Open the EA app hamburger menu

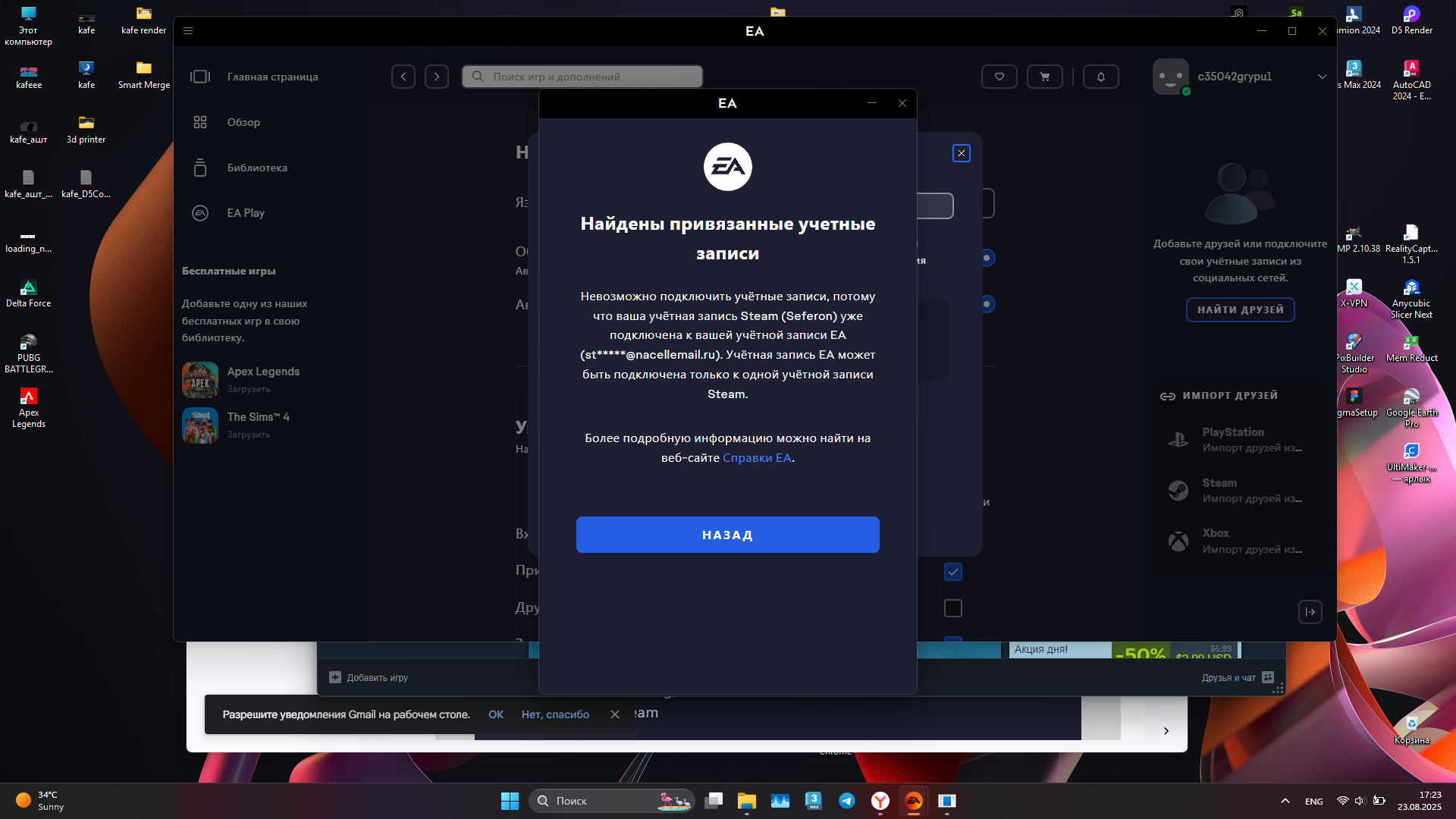[x=188, y=31]
